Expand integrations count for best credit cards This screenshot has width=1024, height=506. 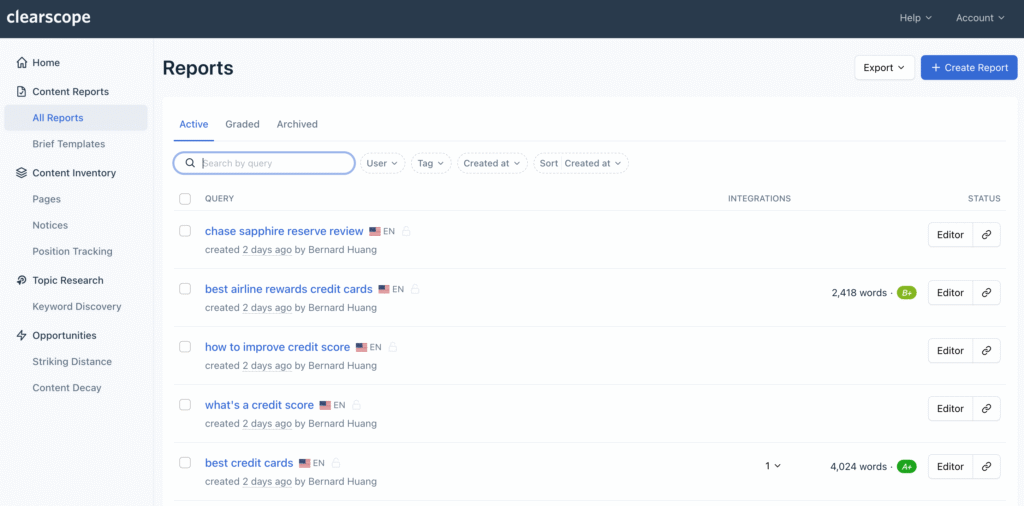click(773, 466)
